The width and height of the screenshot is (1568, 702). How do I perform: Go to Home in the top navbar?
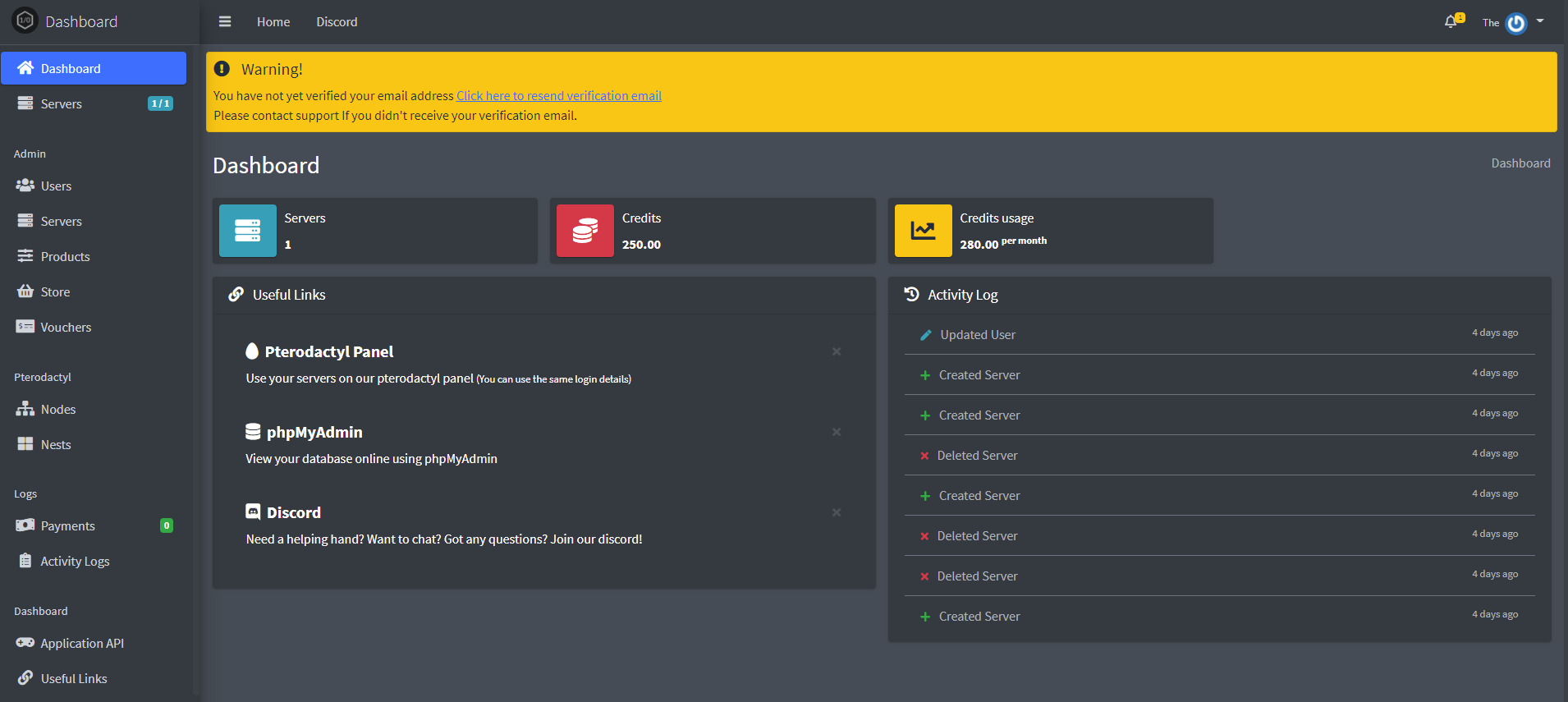(273, 22)
